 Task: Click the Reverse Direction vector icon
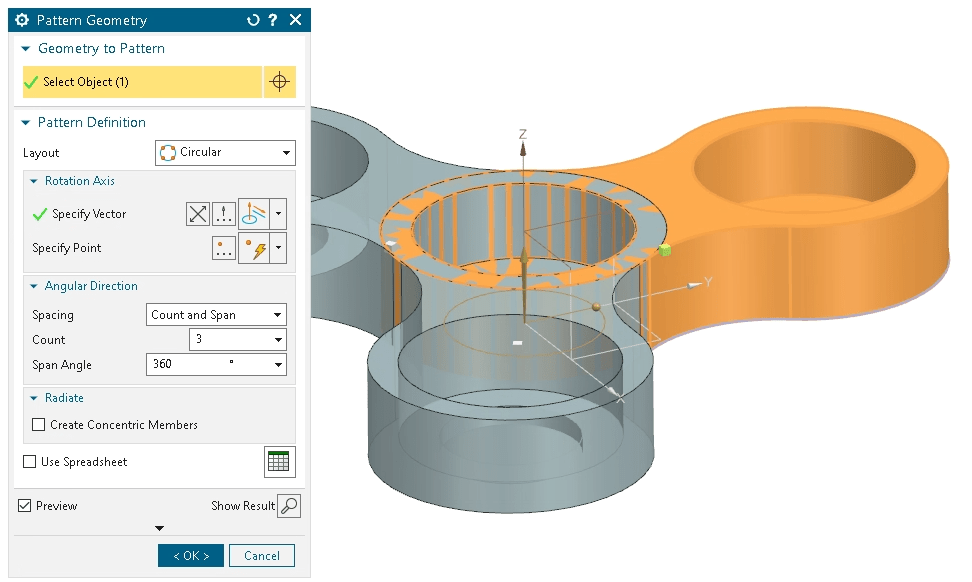pyautogui.click(x=198, y=214)
